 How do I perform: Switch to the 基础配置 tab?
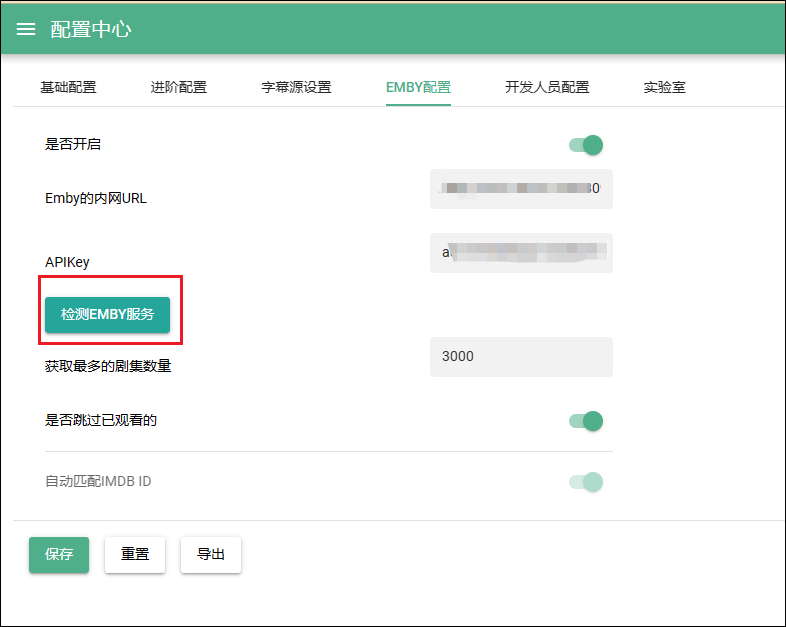pyautogui.click(x=68, y=87)
